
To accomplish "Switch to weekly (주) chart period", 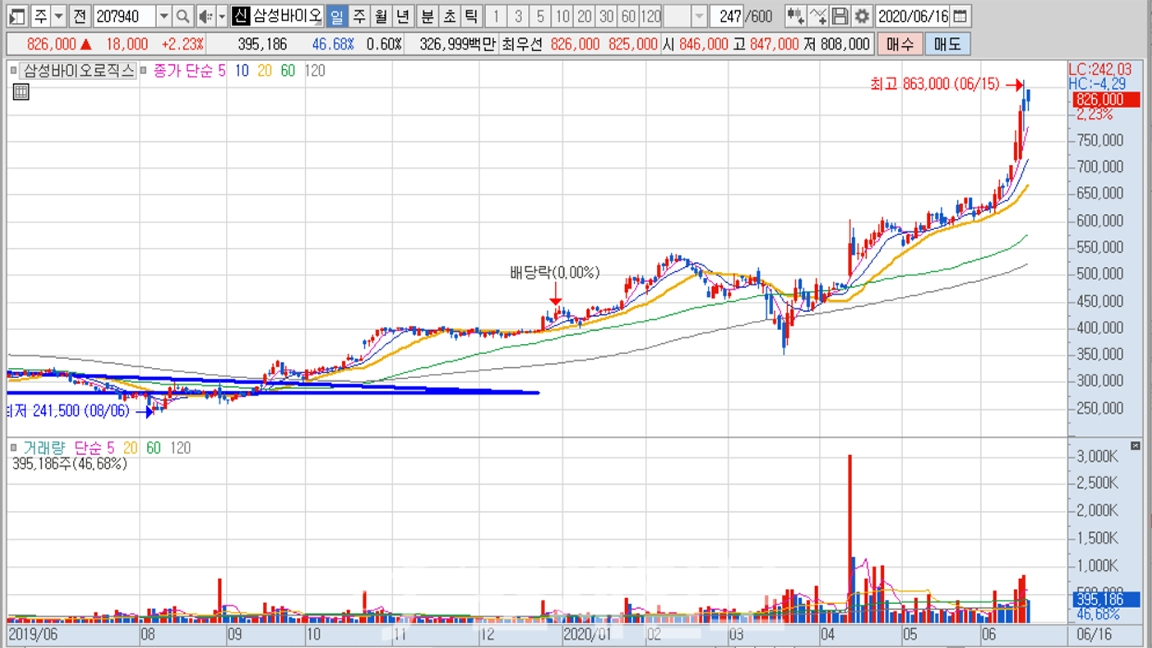I will (358, 16).
